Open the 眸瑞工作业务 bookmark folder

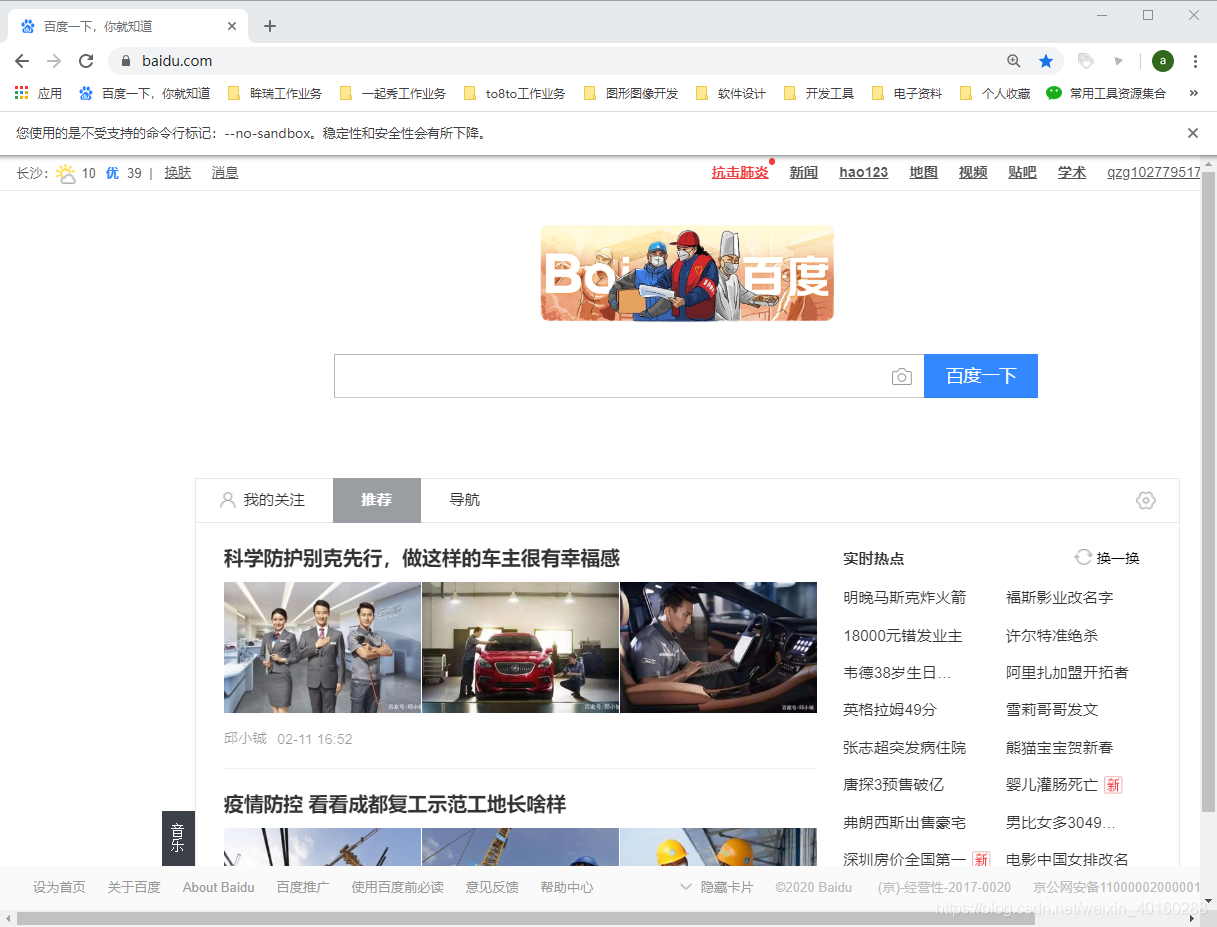pos(275,93)
